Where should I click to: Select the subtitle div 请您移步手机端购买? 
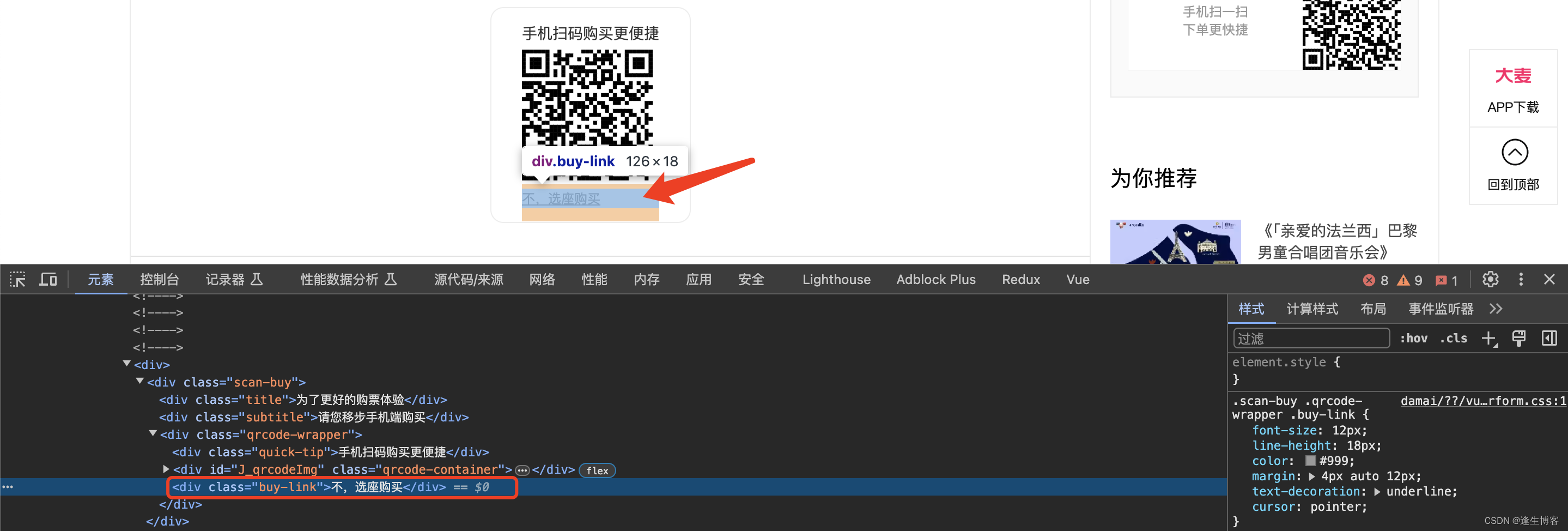pos(313,417)
